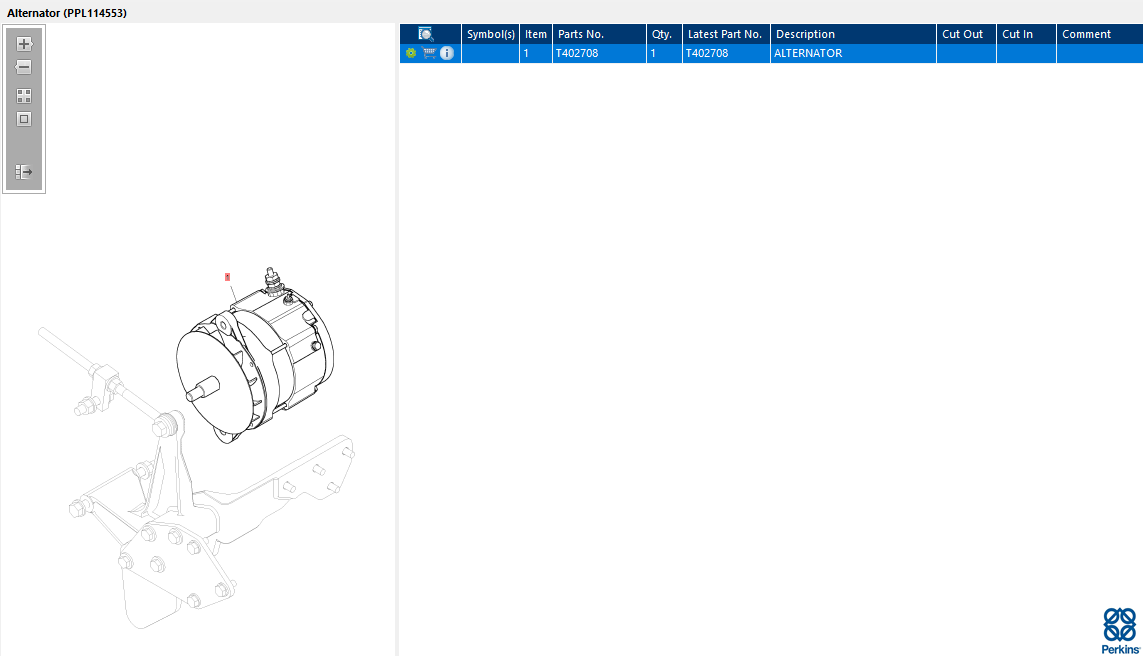Click the Perkins logo
The image size is (1143, 656).
click(1120, 631)
